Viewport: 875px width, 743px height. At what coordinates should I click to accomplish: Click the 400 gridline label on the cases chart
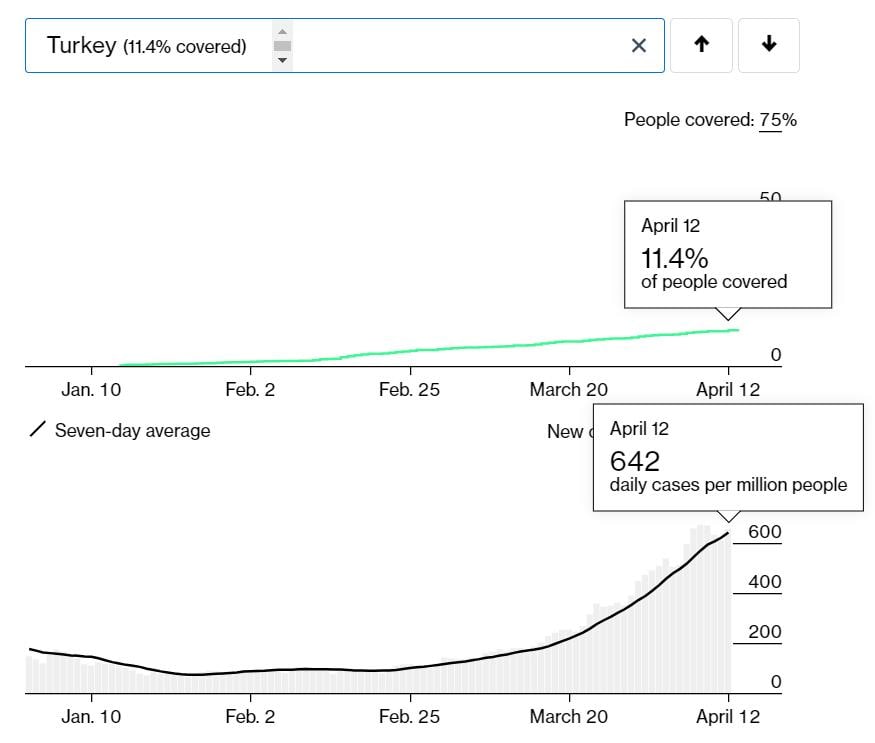(x=765, y=582)
